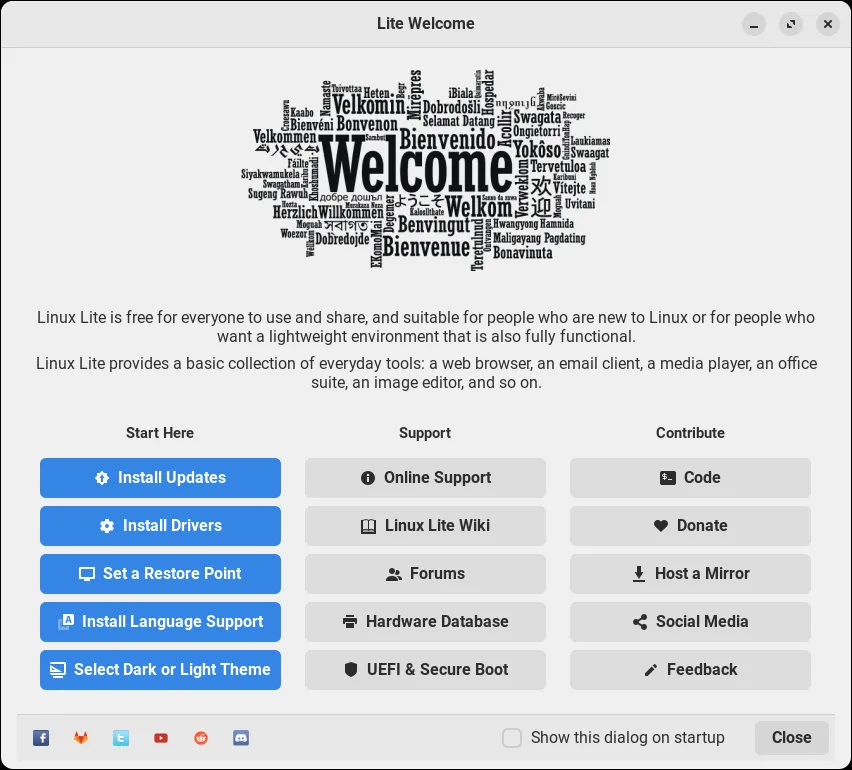Open Online Support
852x770 pixels.
coord(425,478)
